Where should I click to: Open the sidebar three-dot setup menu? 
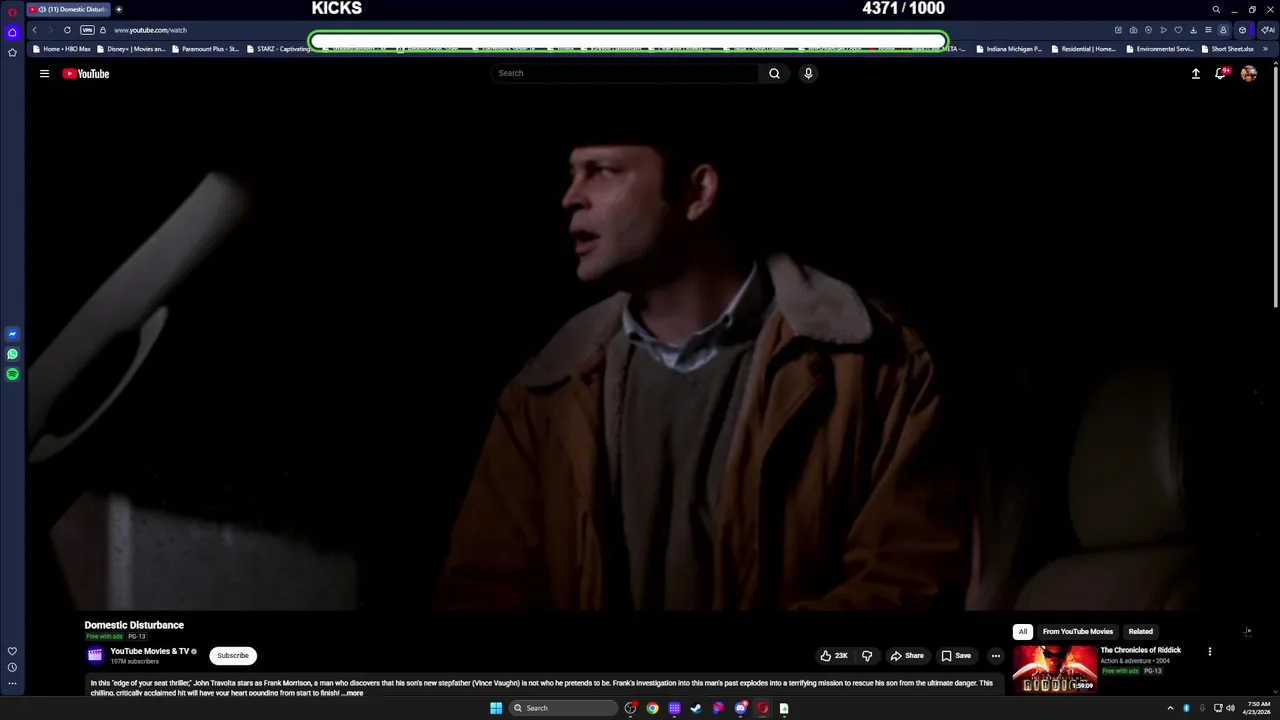tap(12, 684)
